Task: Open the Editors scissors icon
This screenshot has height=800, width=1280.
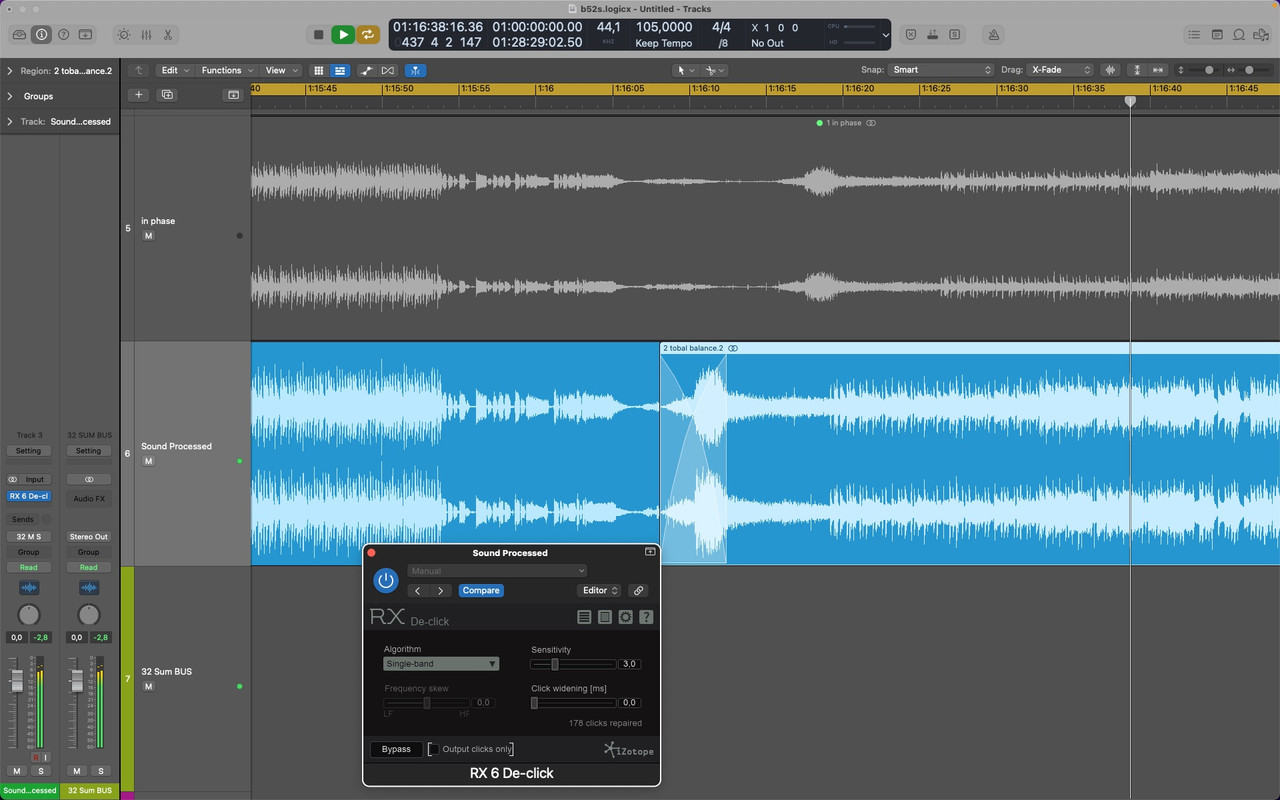Action: [168, 34]
